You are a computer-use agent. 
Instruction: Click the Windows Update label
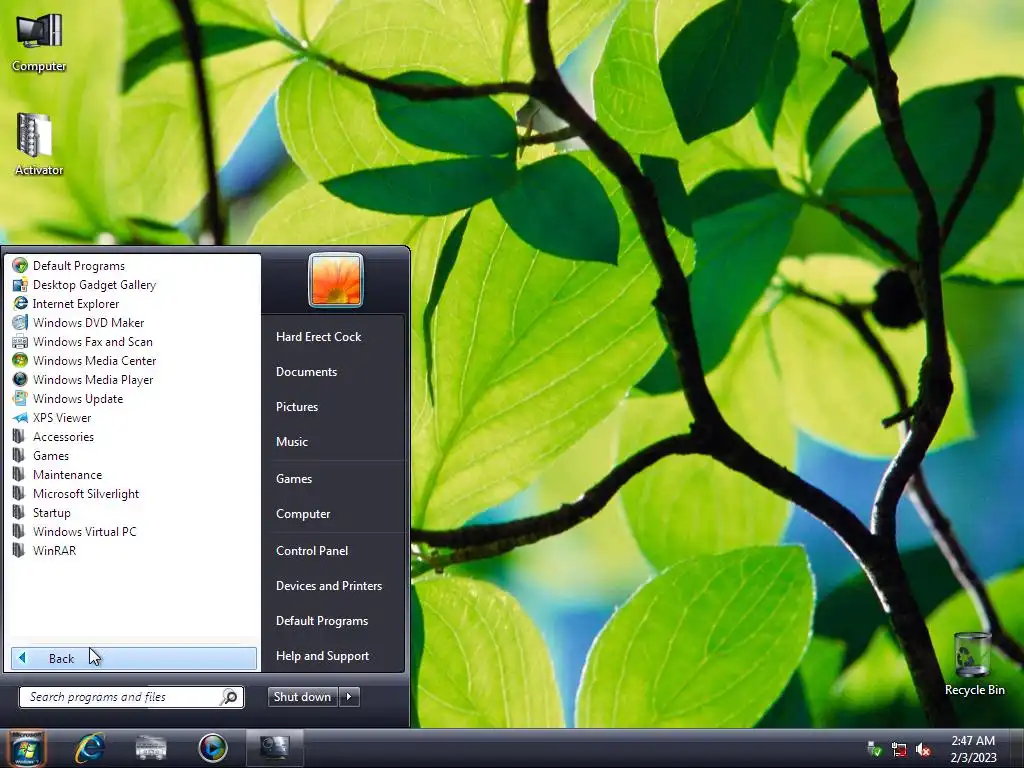pyautogui.click(x=78, y=398)
